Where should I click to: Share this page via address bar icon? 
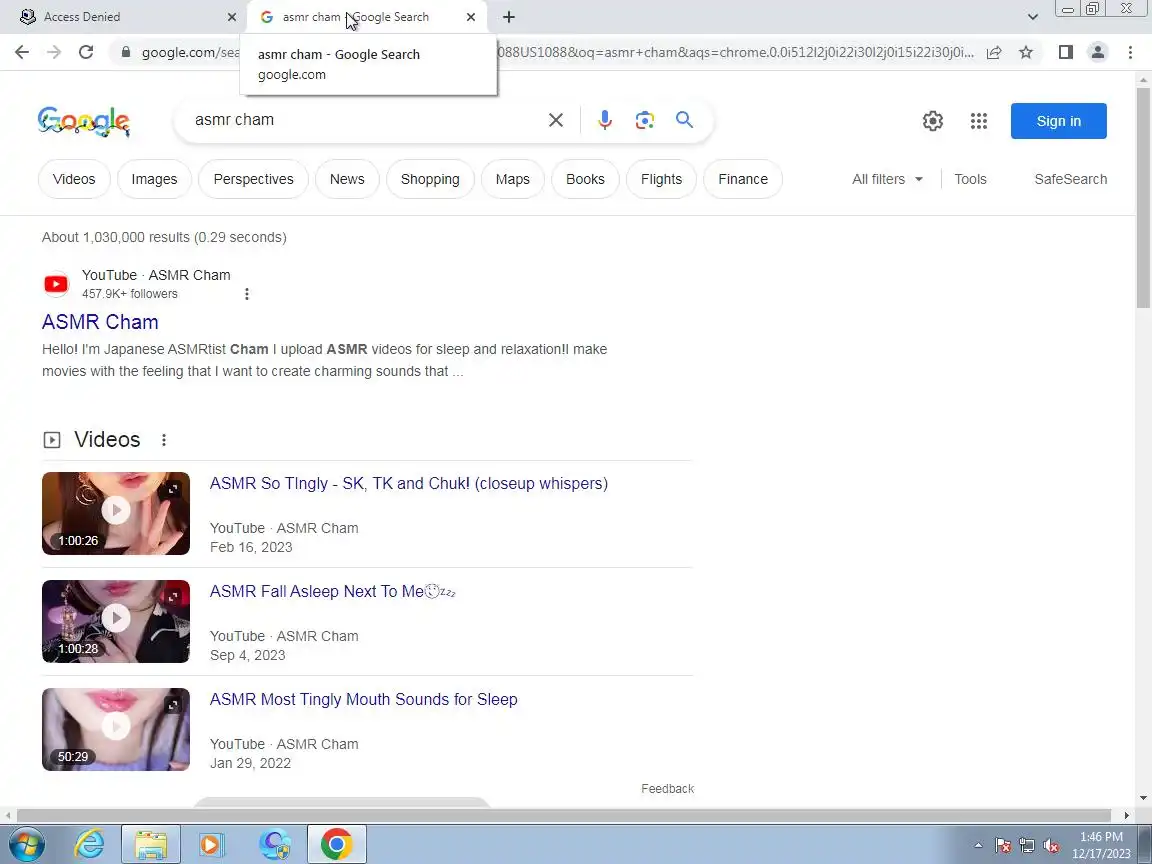pos(994,52)
